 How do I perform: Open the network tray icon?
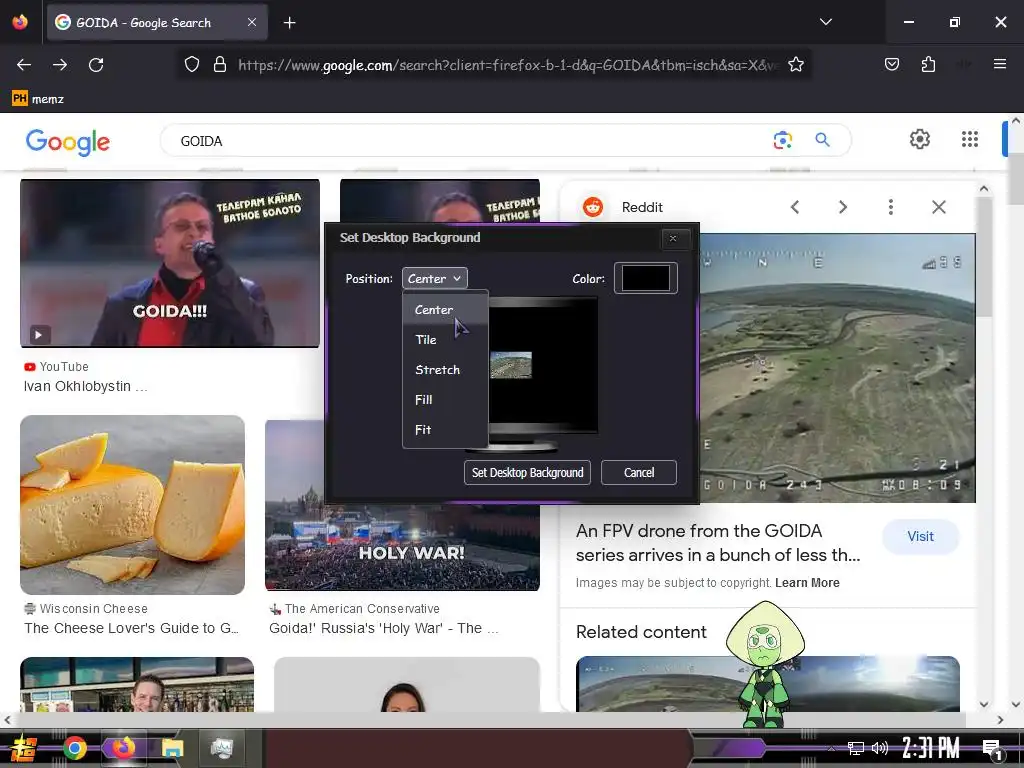pos(856,748)
